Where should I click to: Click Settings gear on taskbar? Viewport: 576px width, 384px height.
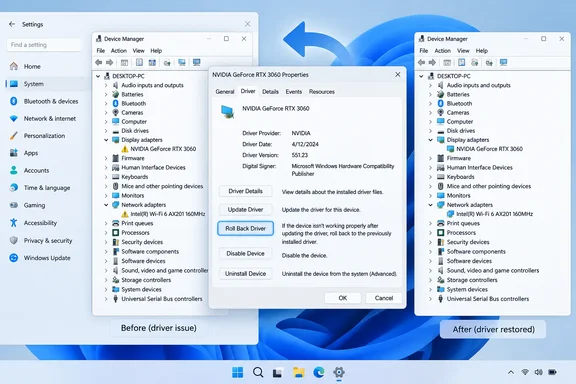coord(339,372)
